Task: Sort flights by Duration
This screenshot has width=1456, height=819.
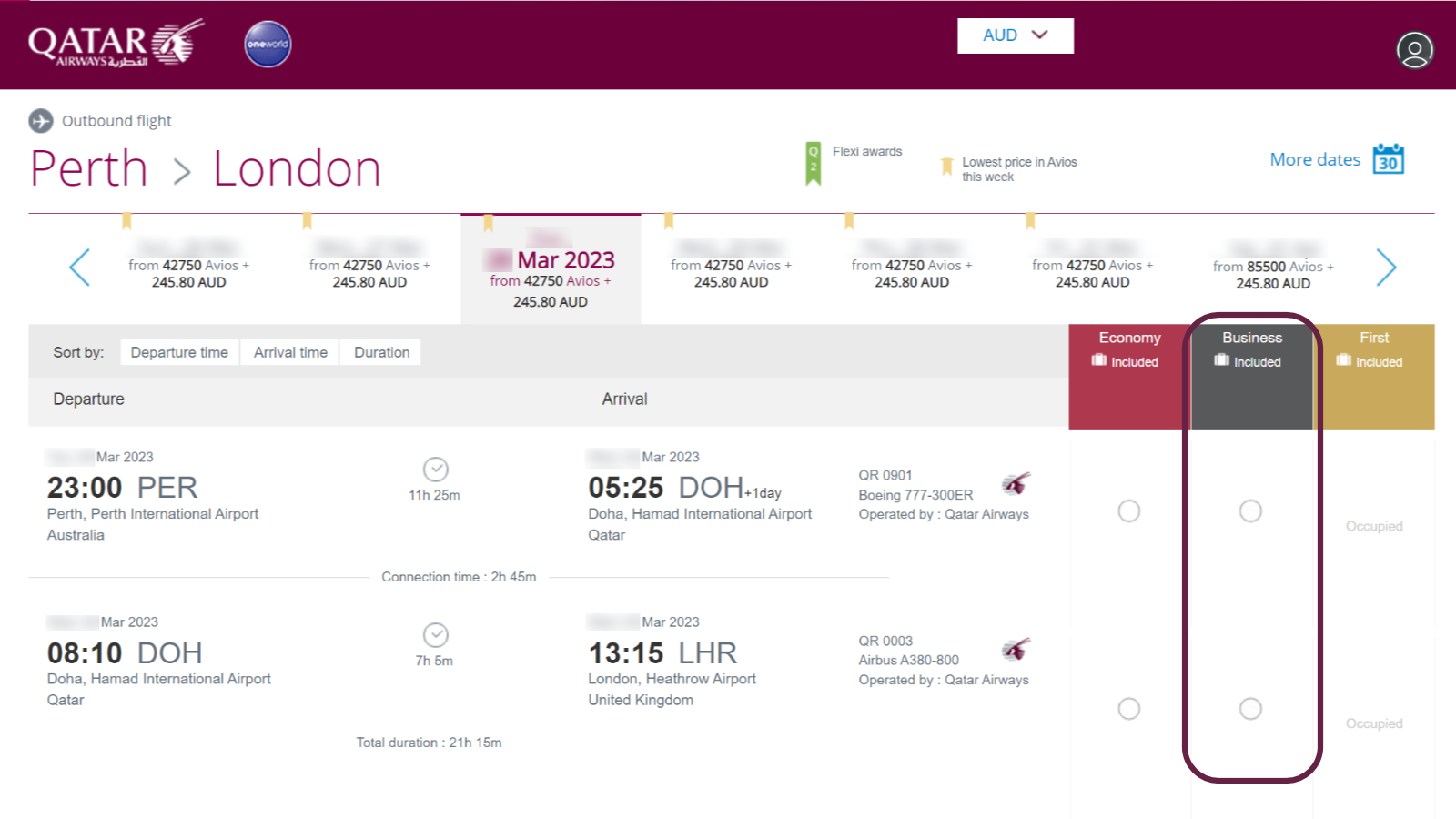Action: [381, 352]
